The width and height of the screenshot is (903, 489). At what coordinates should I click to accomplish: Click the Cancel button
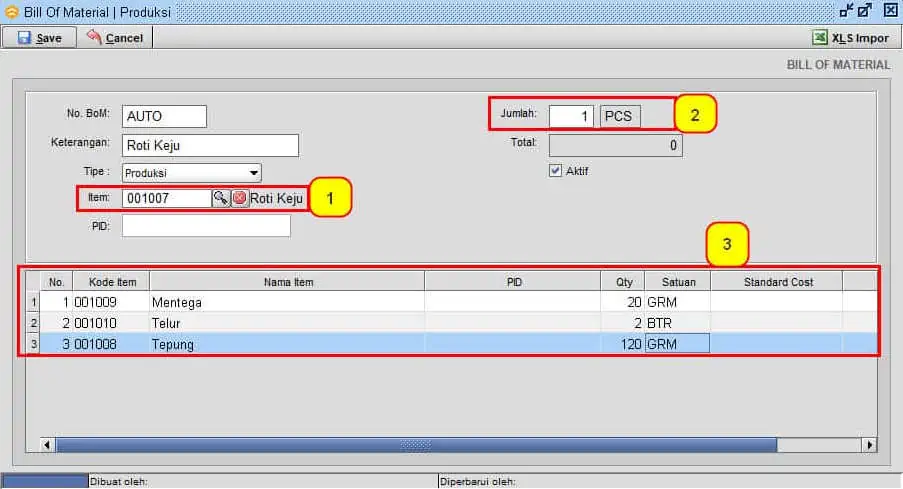click(115, 38)
